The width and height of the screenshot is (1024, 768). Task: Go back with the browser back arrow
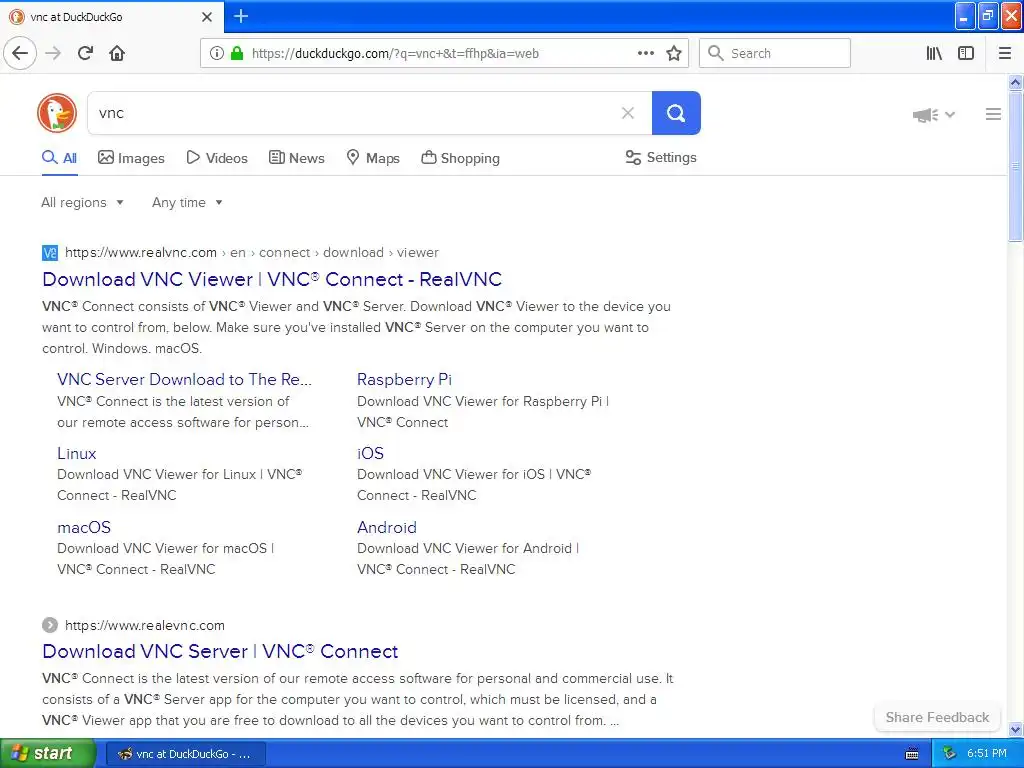click(20, 53)
